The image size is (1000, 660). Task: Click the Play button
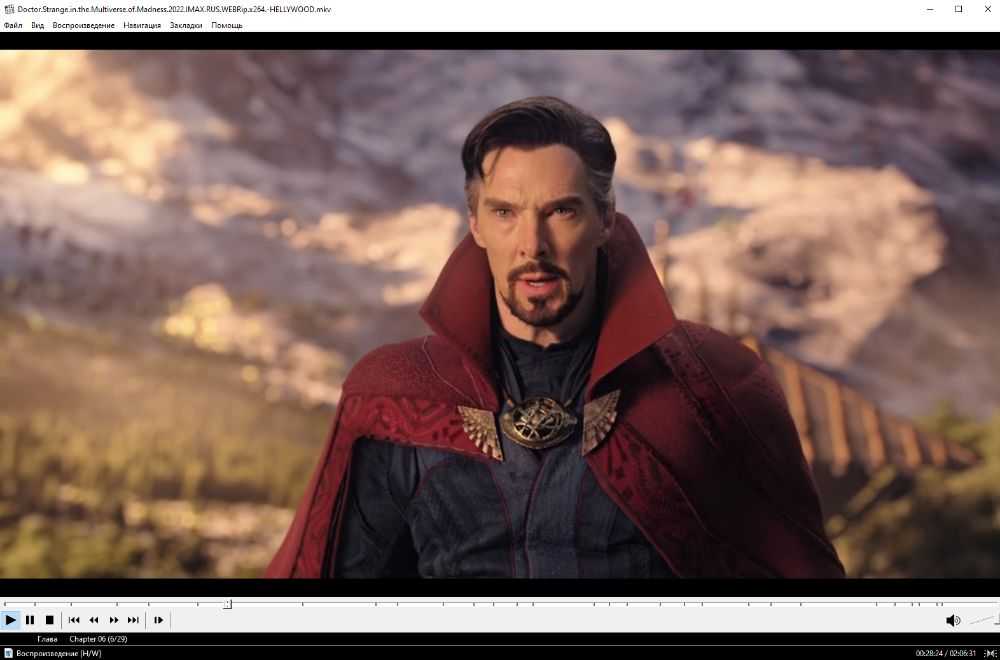[10, 620]
